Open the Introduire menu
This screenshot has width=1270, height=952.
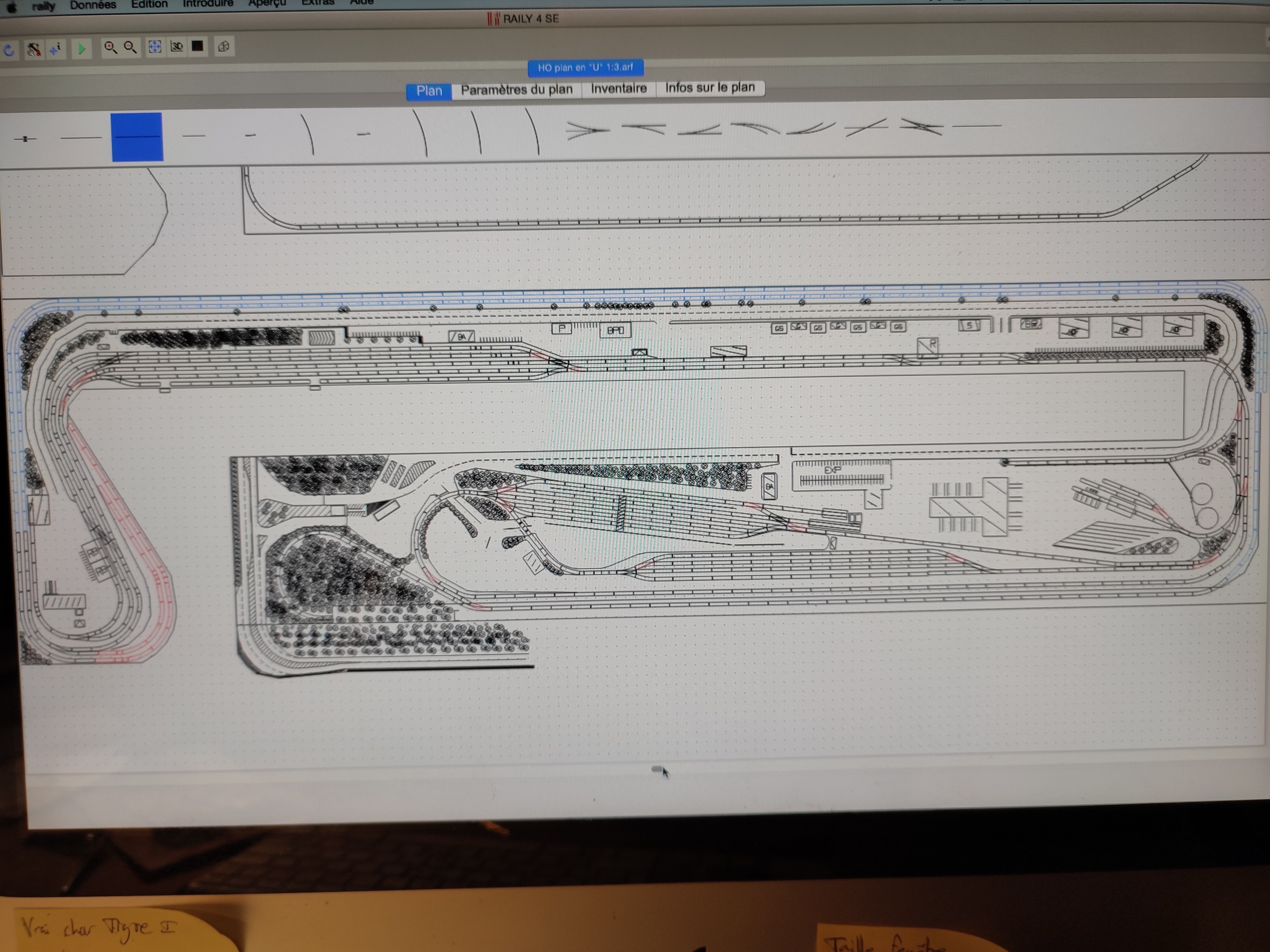(x=208, y=4)
